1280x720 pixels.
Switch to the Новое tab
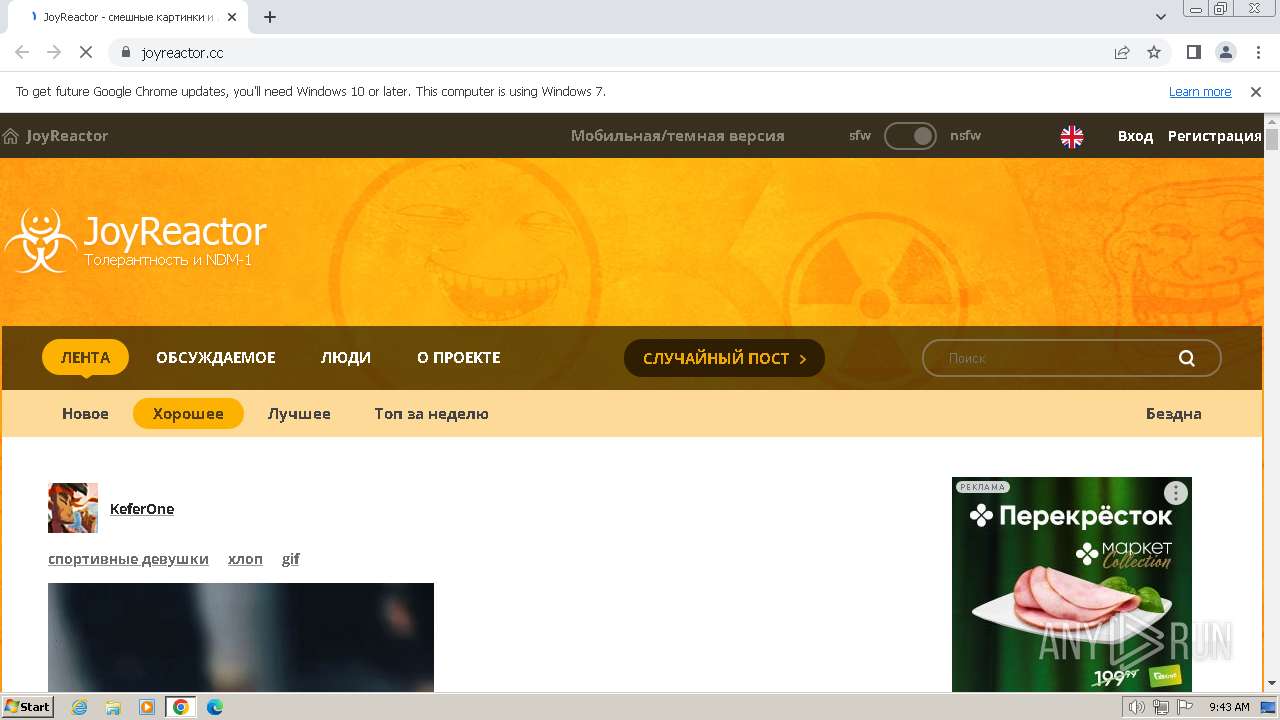click(85, 413)
